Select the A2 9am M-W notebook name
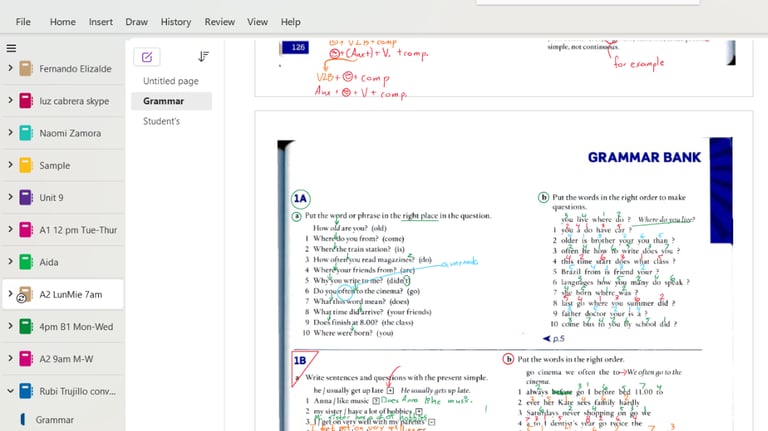The width and height of the screenshot is (768, 431). pos(66,359)
